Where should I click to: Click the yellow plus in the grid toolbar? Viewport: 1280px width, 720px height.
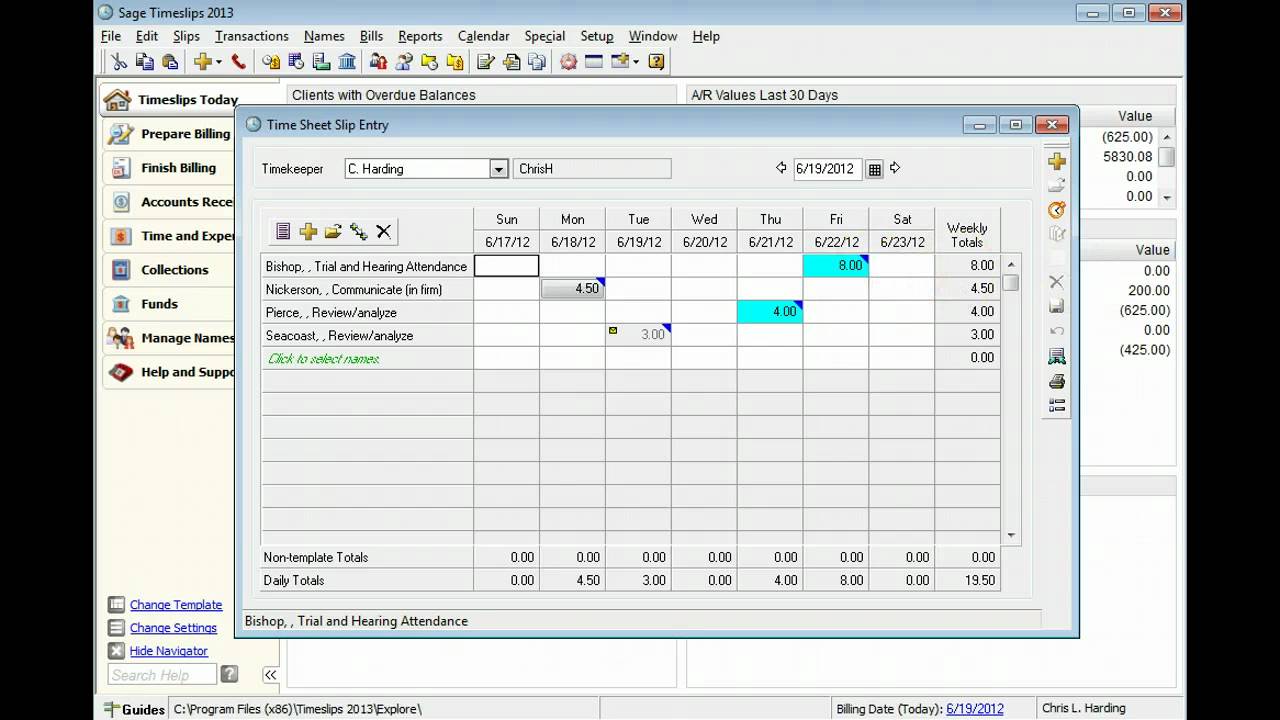pos(308,231)
